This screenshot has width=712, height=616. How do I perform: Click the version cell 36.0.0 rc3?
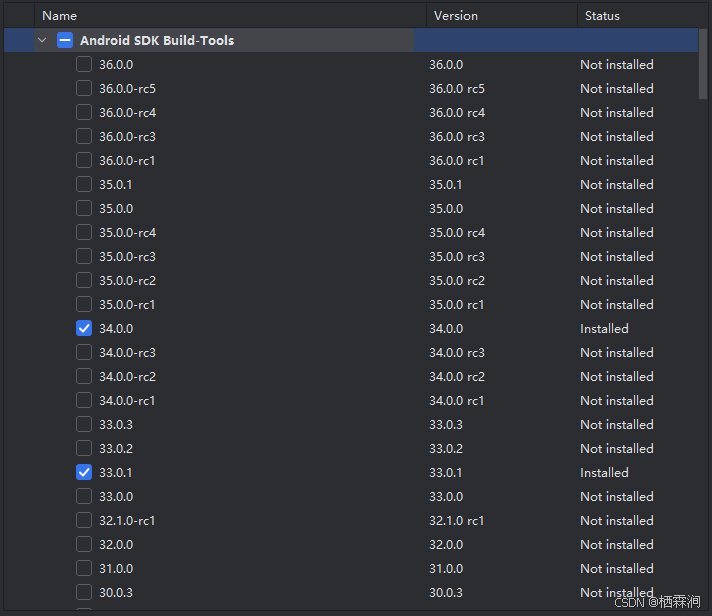[x=457, y=137]
